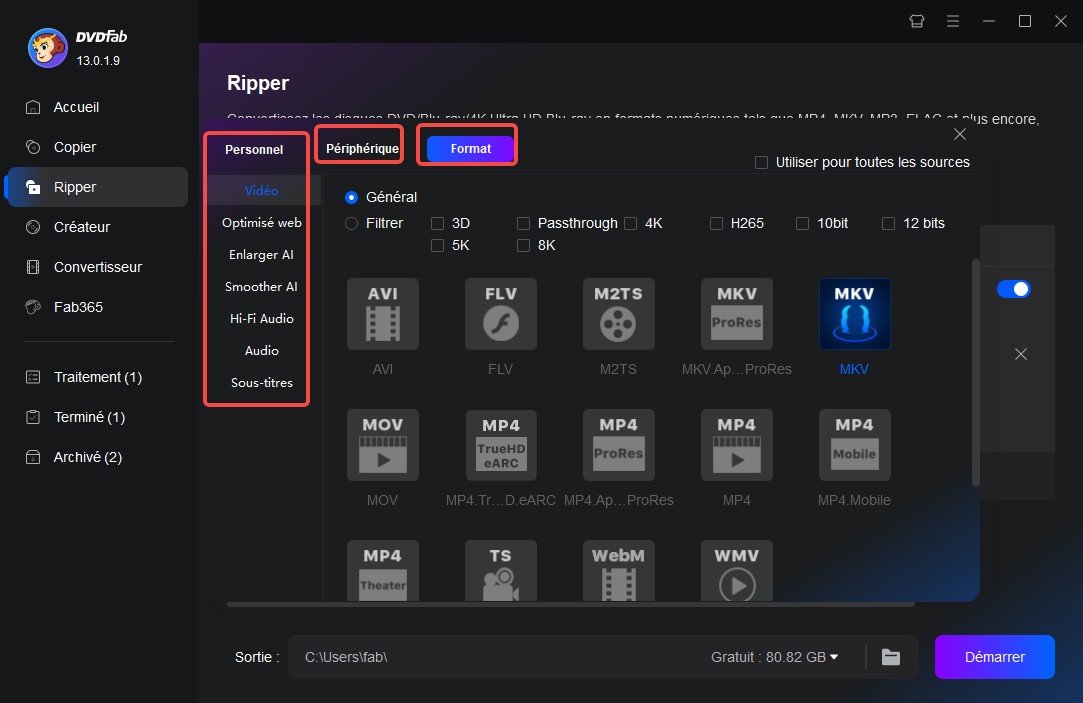Image resolution: width=1083 pixels, height=703 pixels.
Task: Select Hi-Fi Audio category
Action: click(262, 318)
